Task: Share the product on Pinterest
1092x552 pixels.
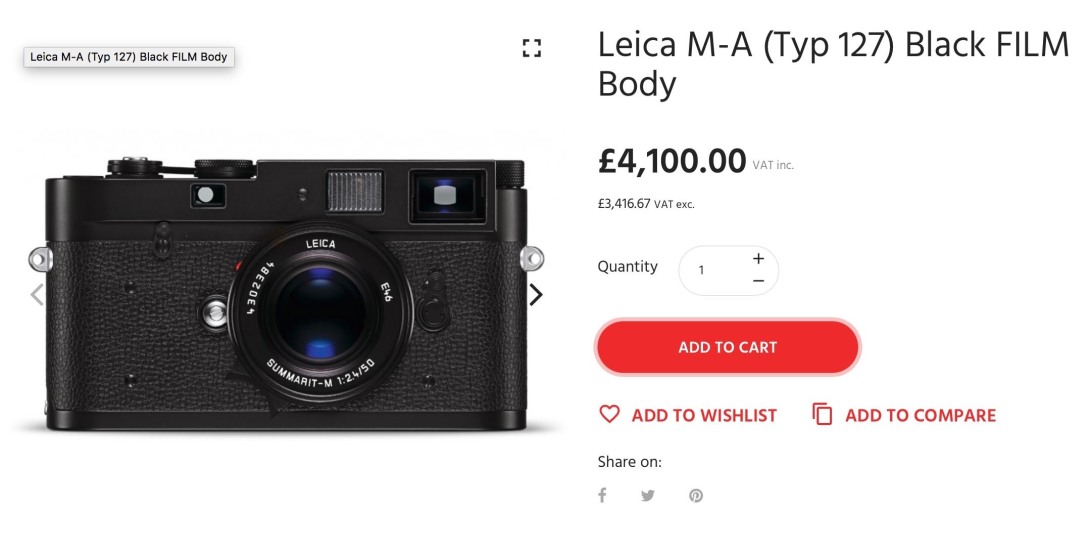Action: [x=695, y=495]
